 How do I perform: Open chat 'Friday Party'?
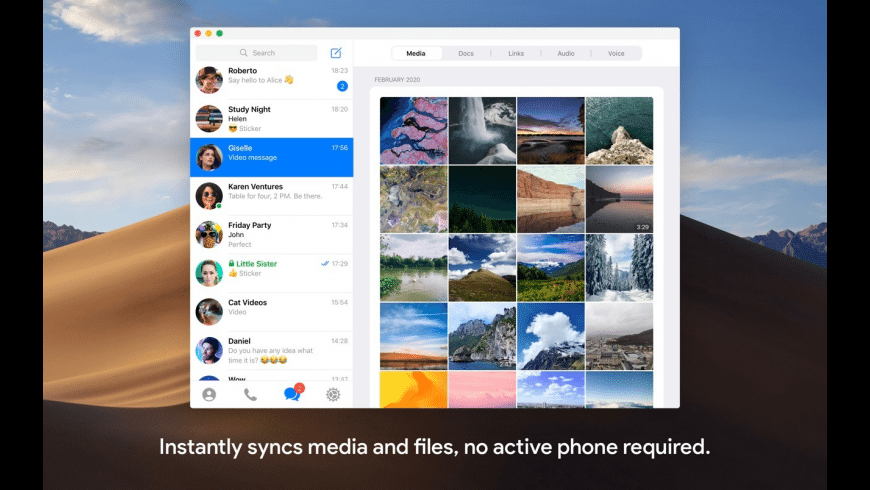pyautogui.click(x=272, y=235)
